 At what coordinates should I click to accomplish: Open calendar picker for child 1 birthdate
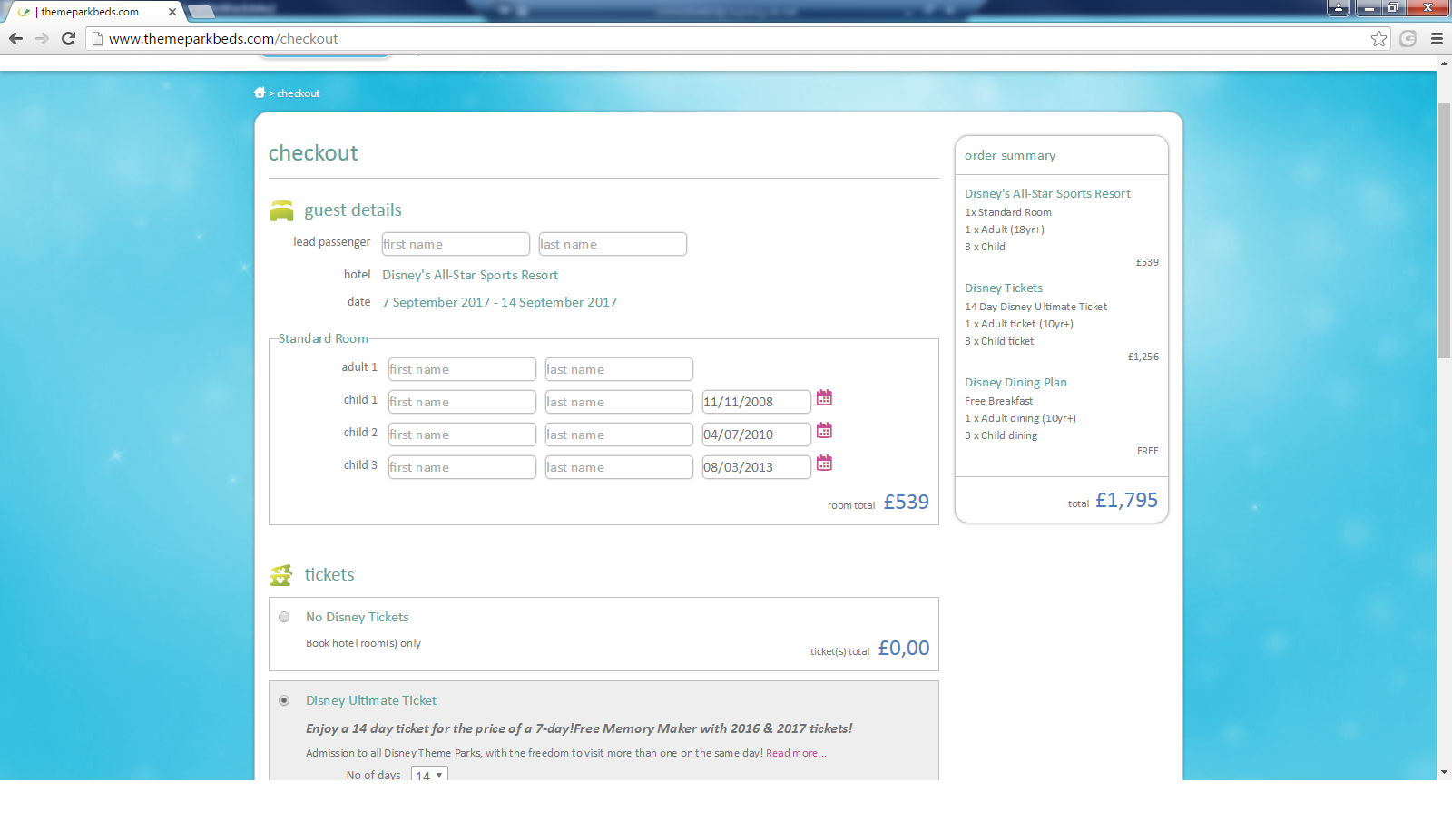pos(824,398)
